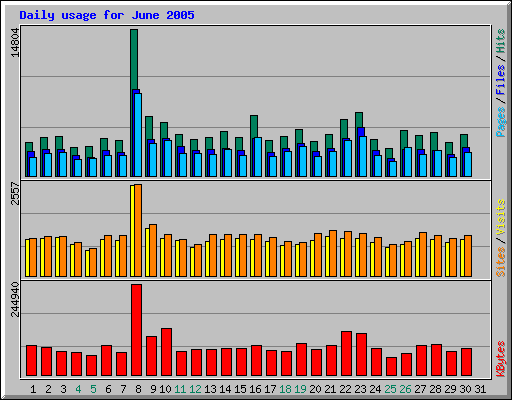
Task: Click the orange Visits bar for day 30
Action: (x=468, y=256)
